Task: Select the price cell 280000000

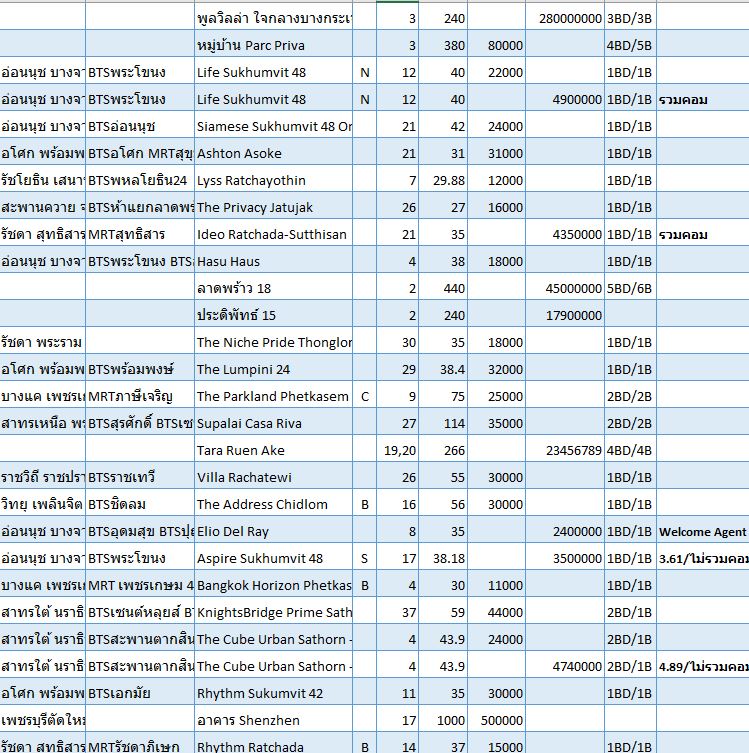Action: (565, 18)
